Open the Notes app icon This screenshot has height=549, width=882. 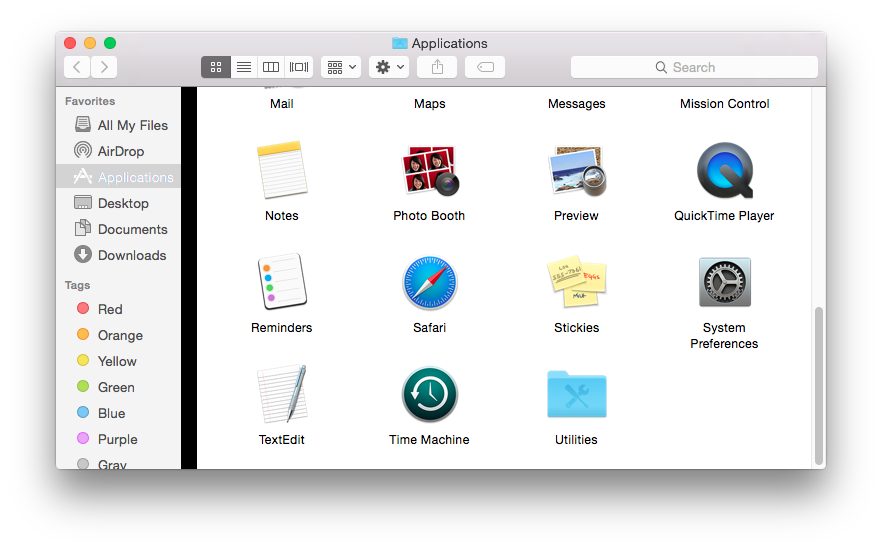click(282, 170)
